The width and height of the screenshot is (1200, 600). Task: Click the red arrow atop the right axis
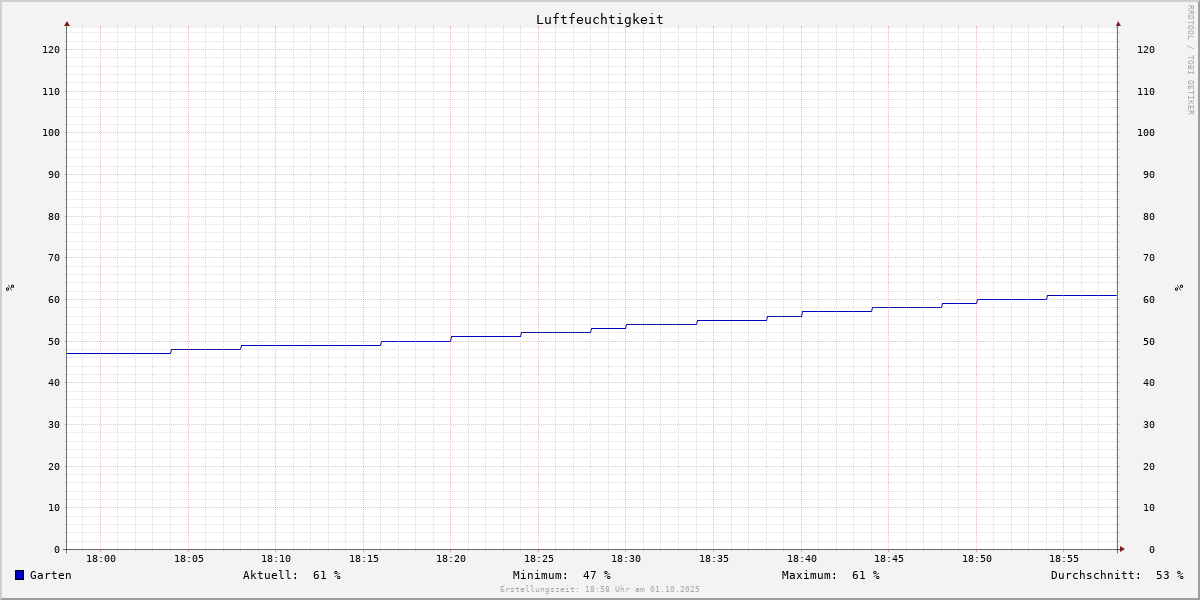[x=1118, y=23]
